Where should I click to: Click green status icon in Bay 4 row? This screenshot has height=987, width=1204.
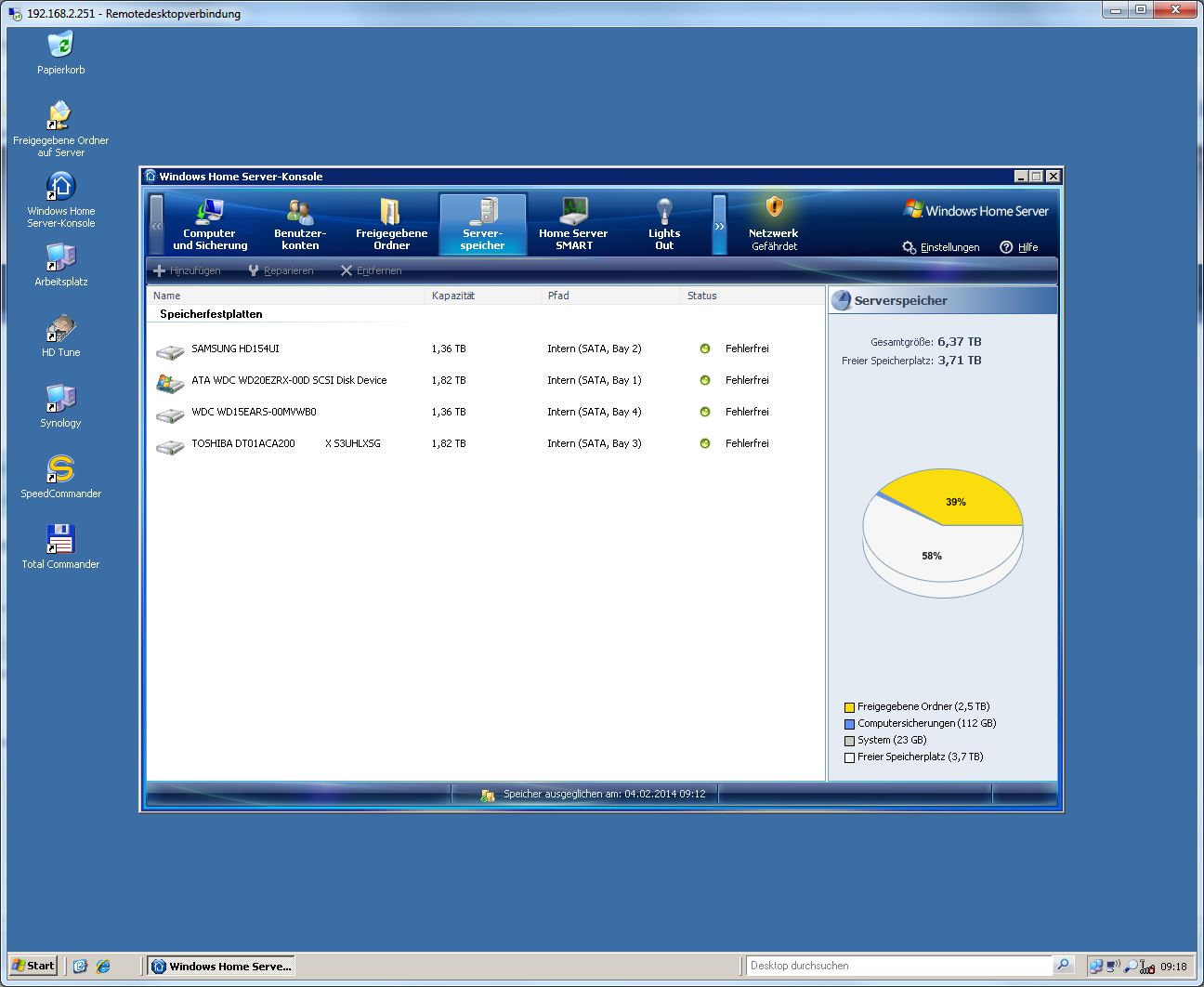tap(705, 412)
